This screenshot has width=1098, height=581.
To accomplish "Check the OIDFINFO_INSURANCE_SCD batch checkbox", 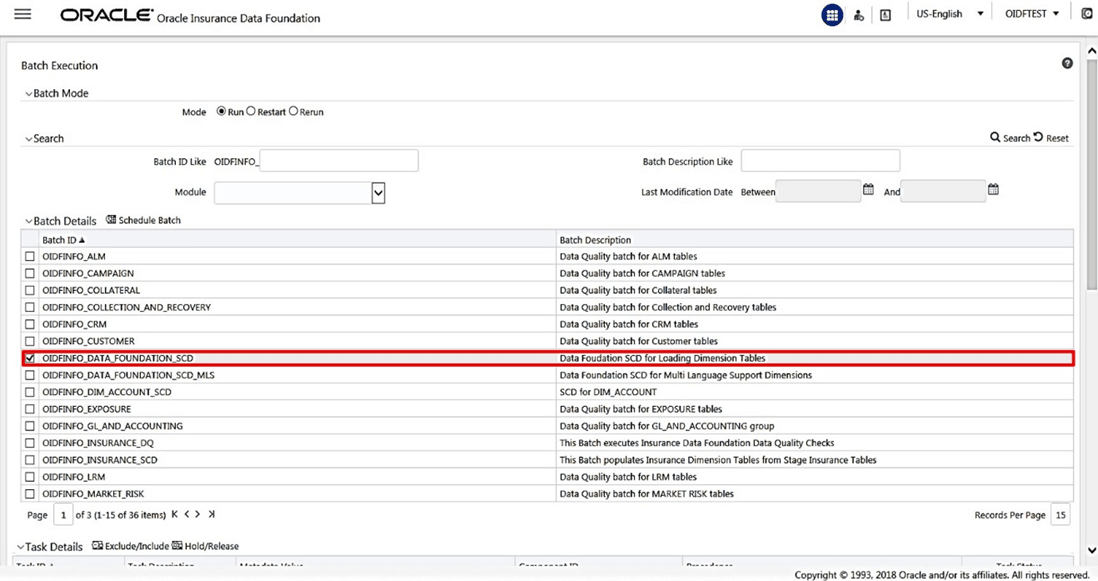I will (x=29, y=460).
